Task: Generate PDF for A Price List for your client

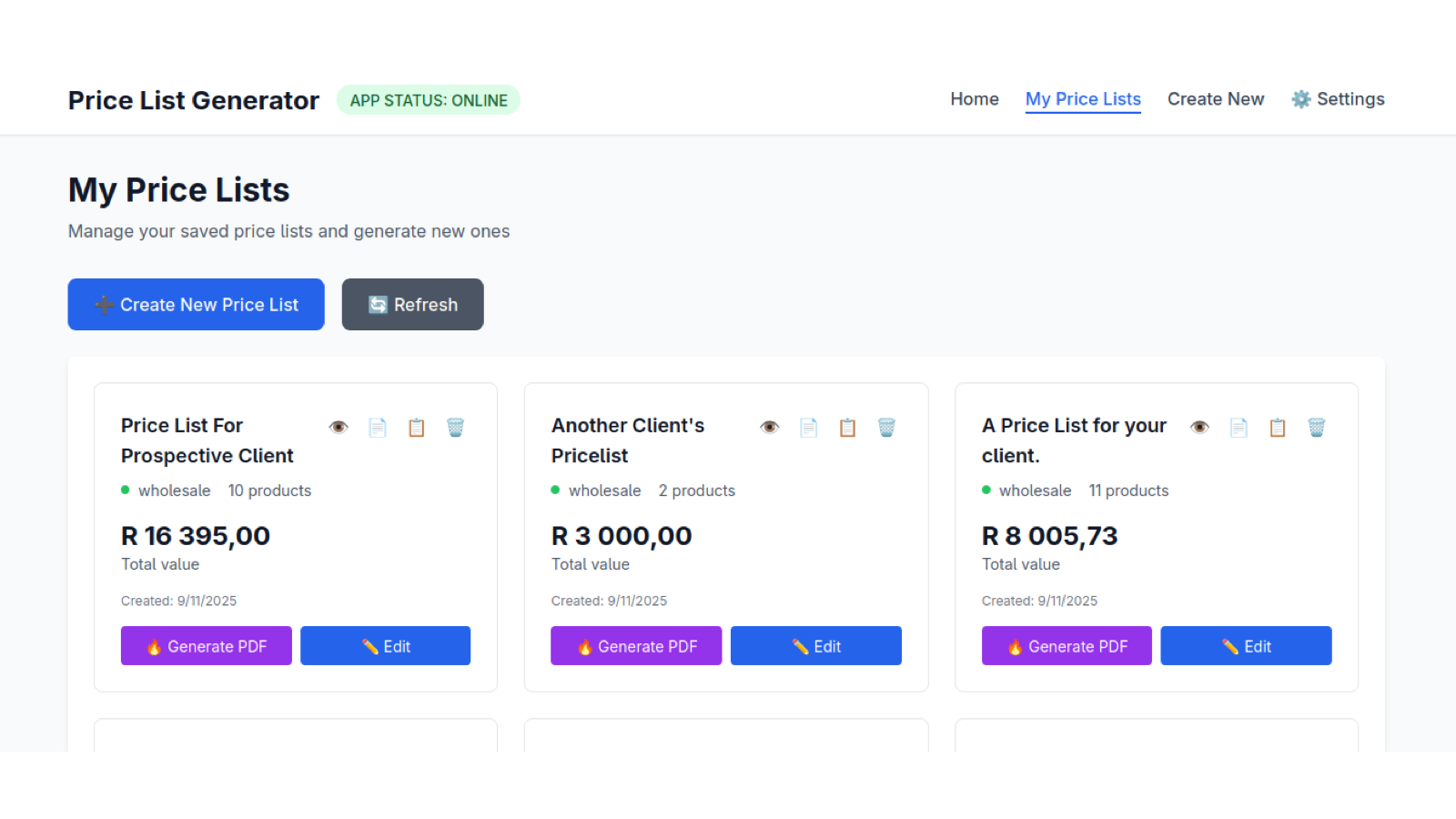Action: coord(1067,646)
